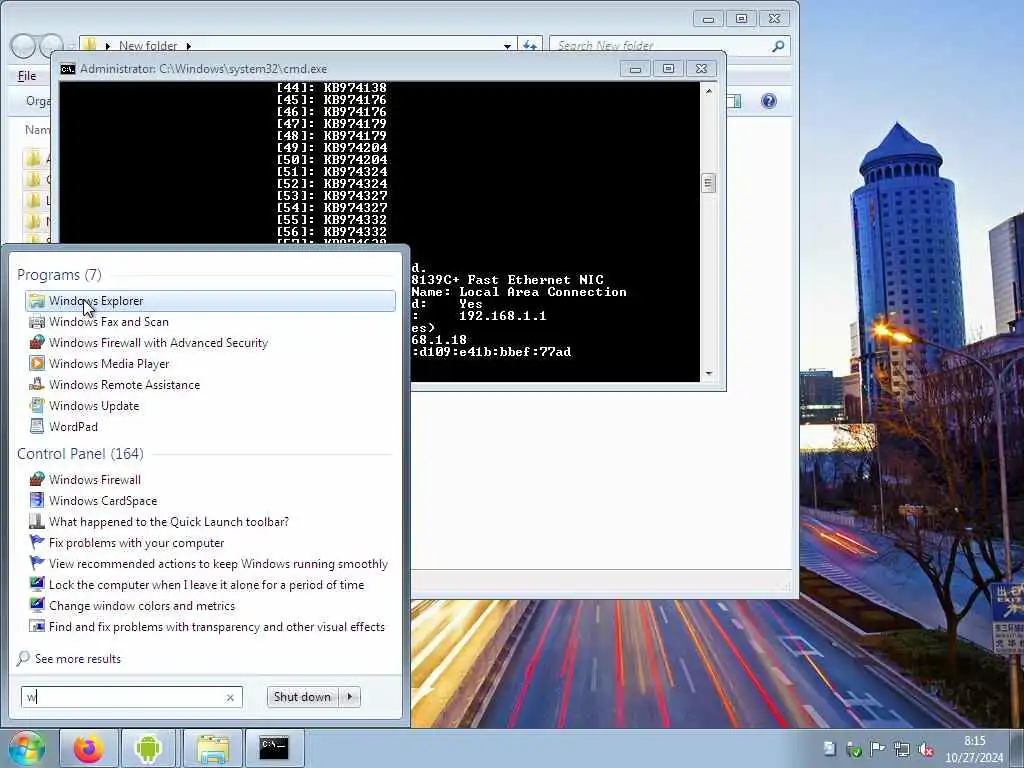Switch to Command Prompt on the taskbar
The width and height of the screenshot is (1024, 768).
click(274, 748)
